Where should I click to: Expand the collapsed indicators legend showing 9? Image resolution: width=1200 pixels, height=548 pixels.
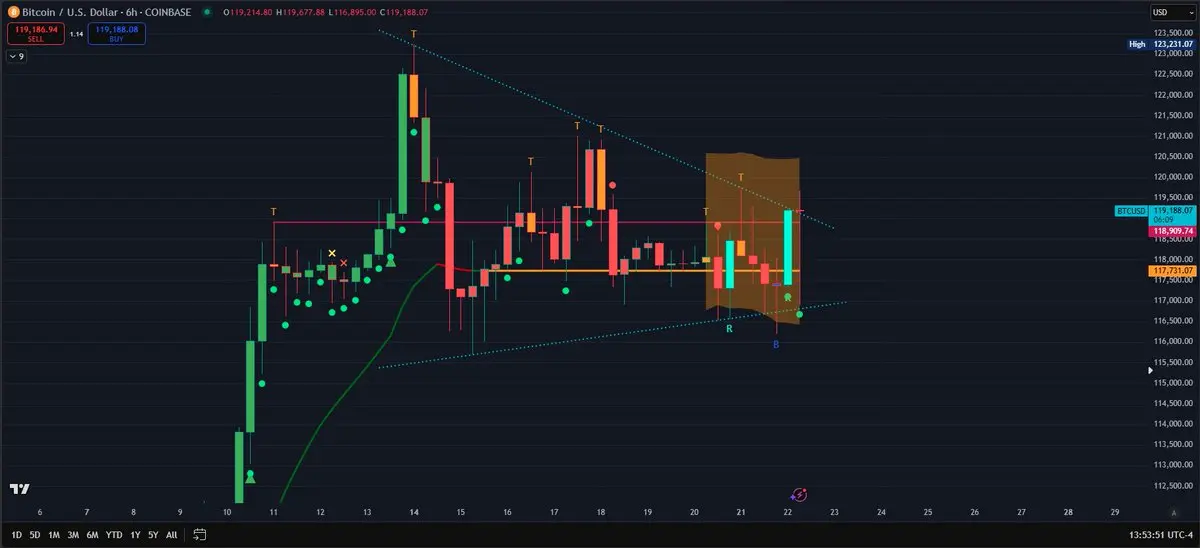16,56
